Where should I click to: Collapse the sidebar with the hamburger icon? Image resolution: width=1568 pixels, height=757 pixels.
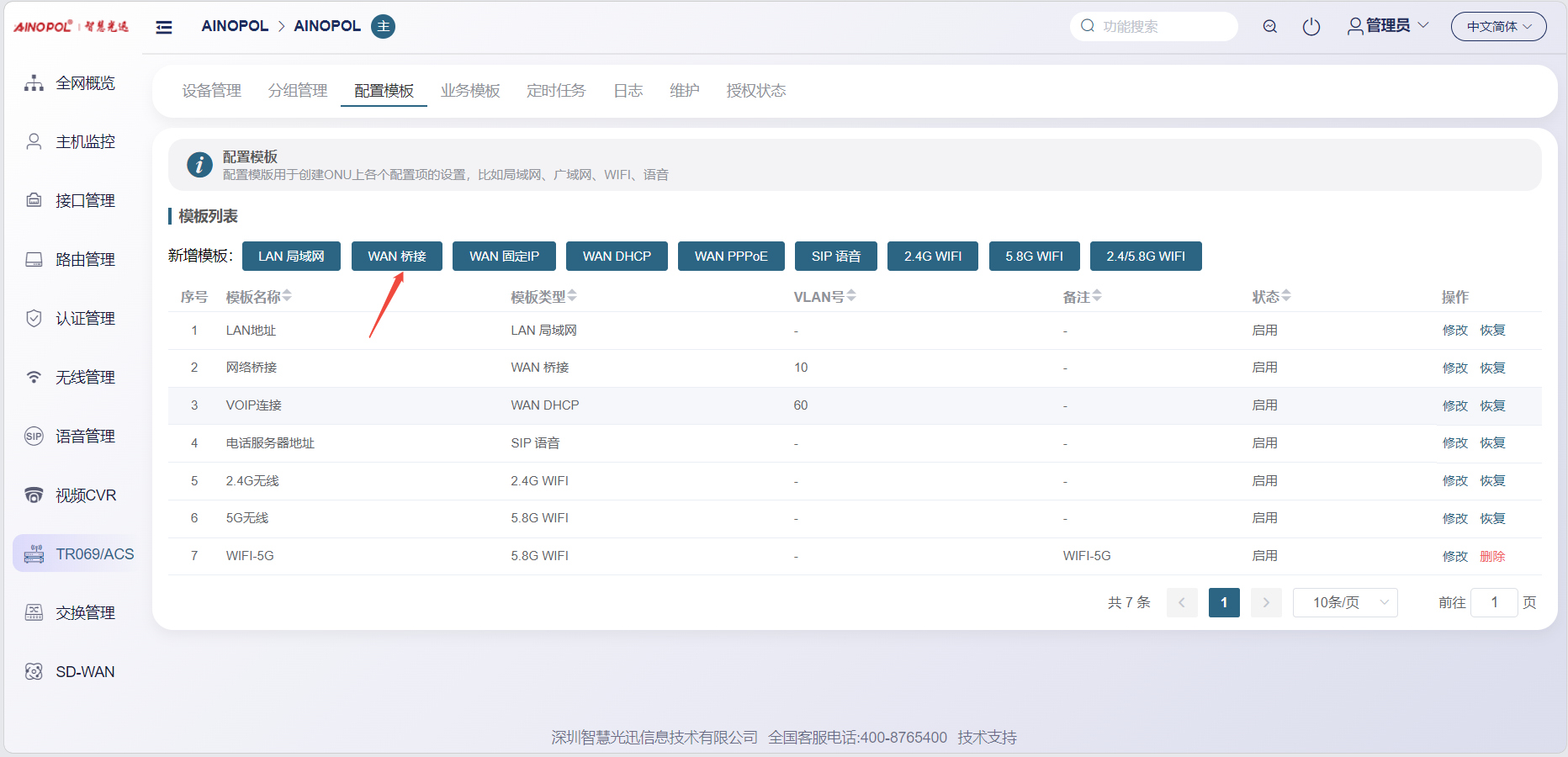(x=164, y=27)
